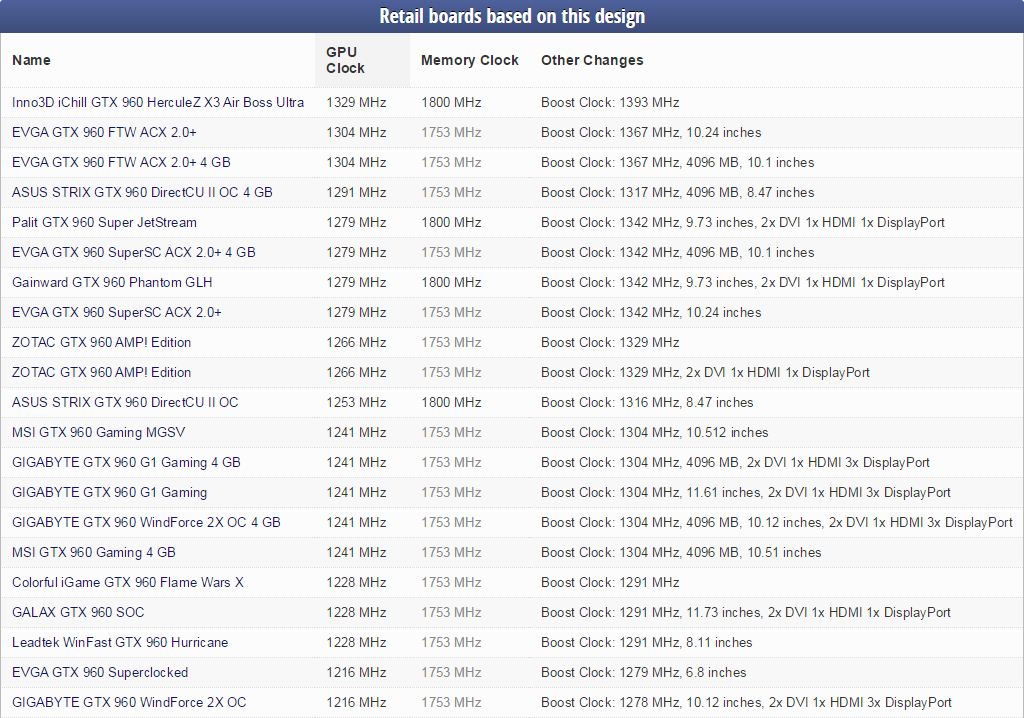Open MSI GTX 960 Gaming 4 GB

[x=94, y=553]
